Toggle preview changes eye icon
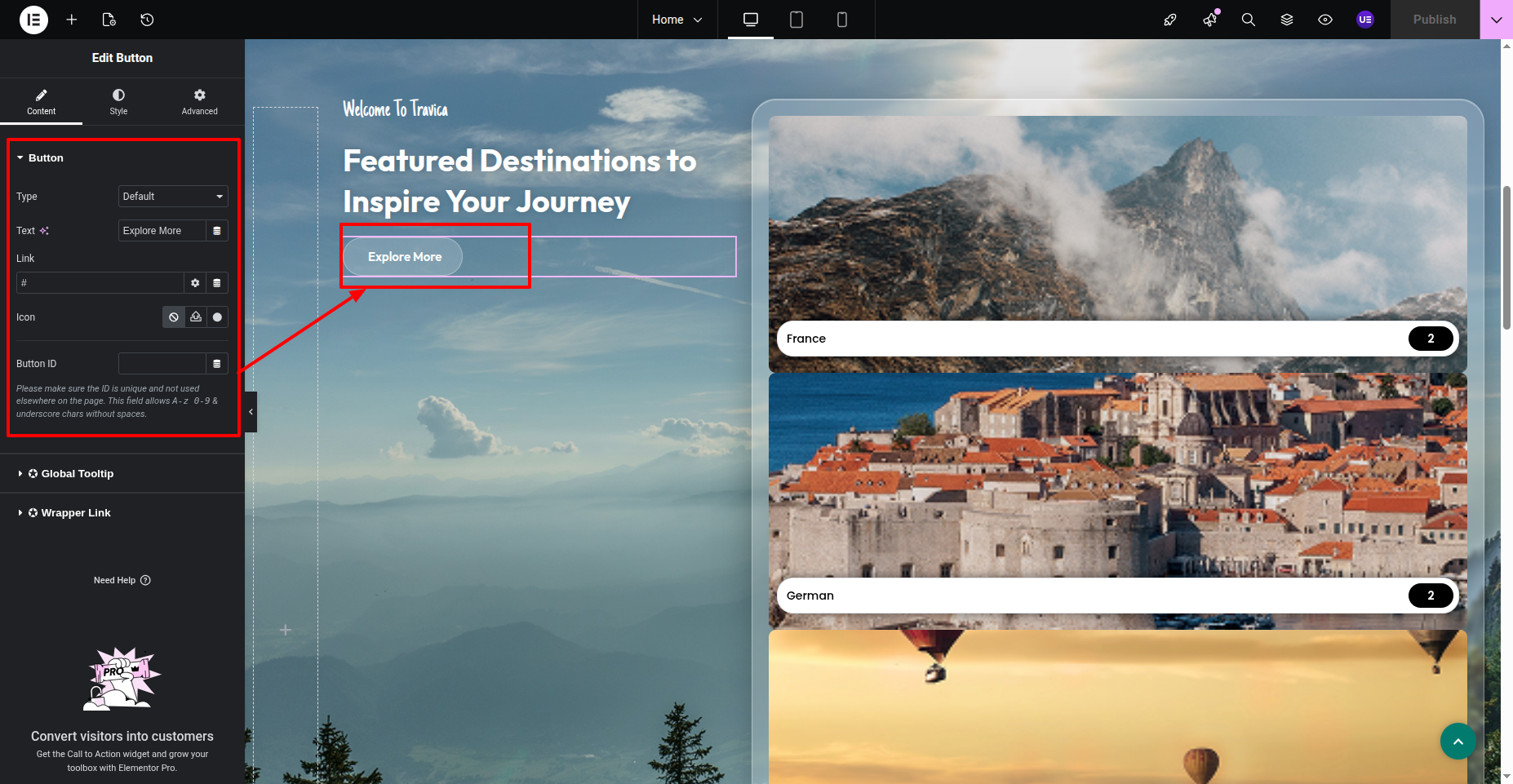Image resolution: width=1513 pixels, height=784 pixels. [x=1325, y=20]
